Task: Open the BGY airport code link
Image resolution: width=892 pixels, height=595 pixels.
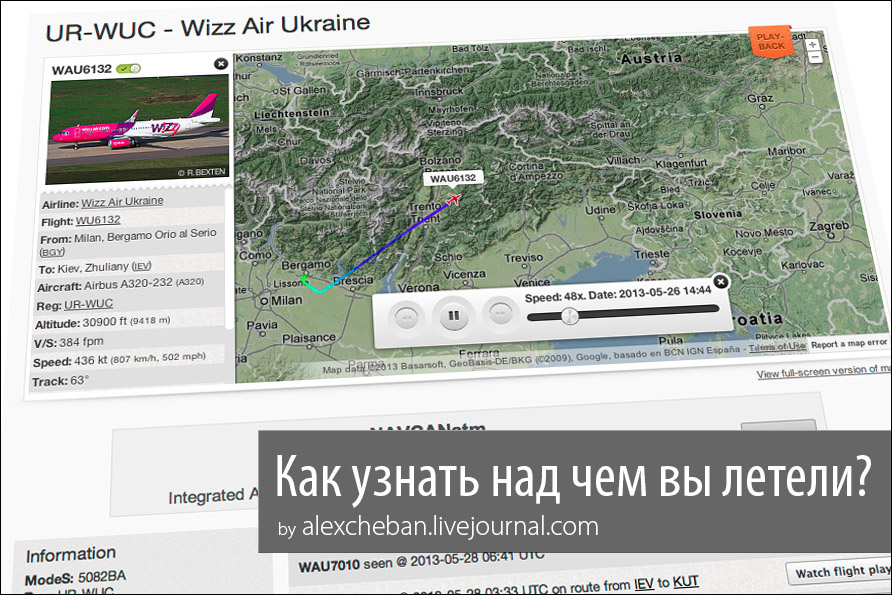Action: coord(52,252)
